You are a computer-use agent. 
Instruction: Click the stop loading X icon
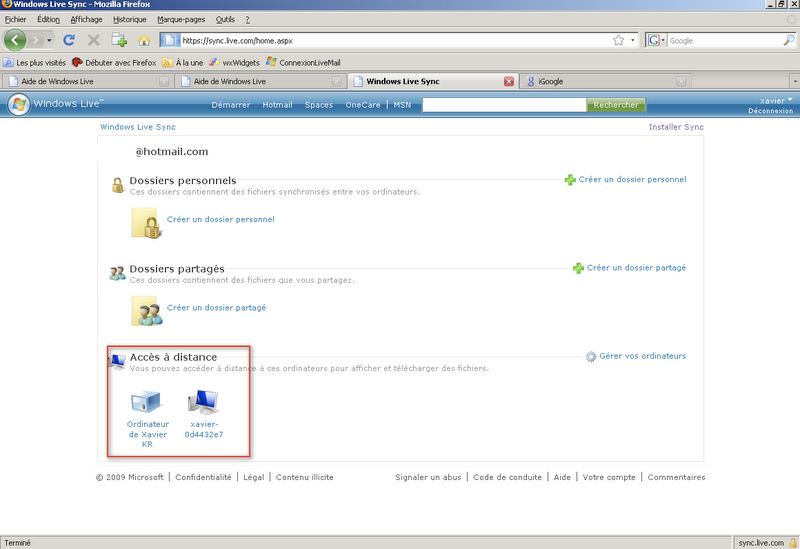(94, 40)
